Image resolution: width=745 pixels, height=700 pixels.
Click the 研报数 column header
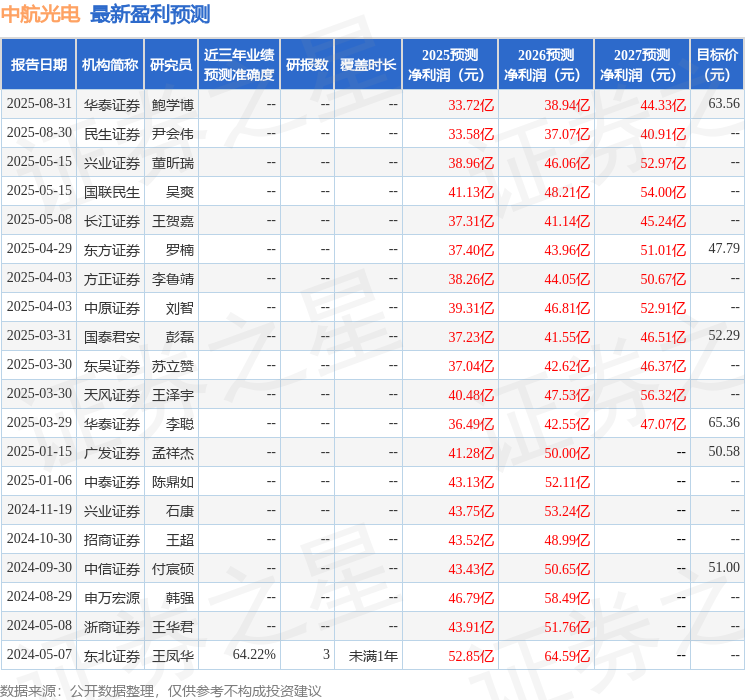[x=307, y=65]
